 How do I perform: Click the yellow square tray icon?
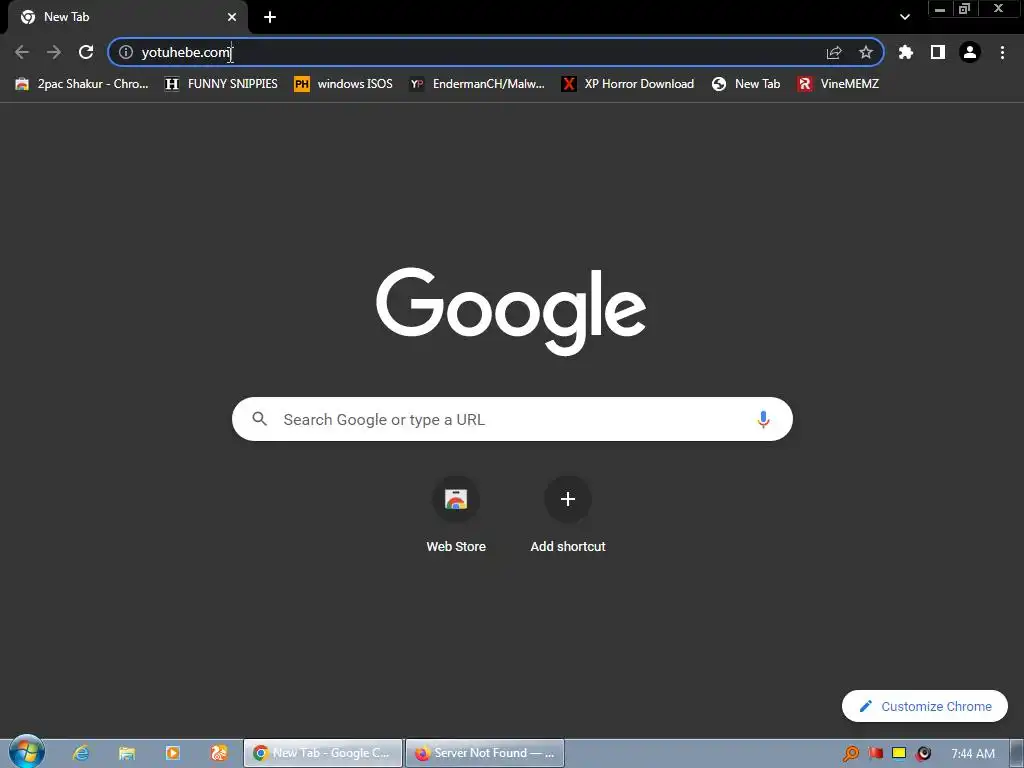pos(899,754)
